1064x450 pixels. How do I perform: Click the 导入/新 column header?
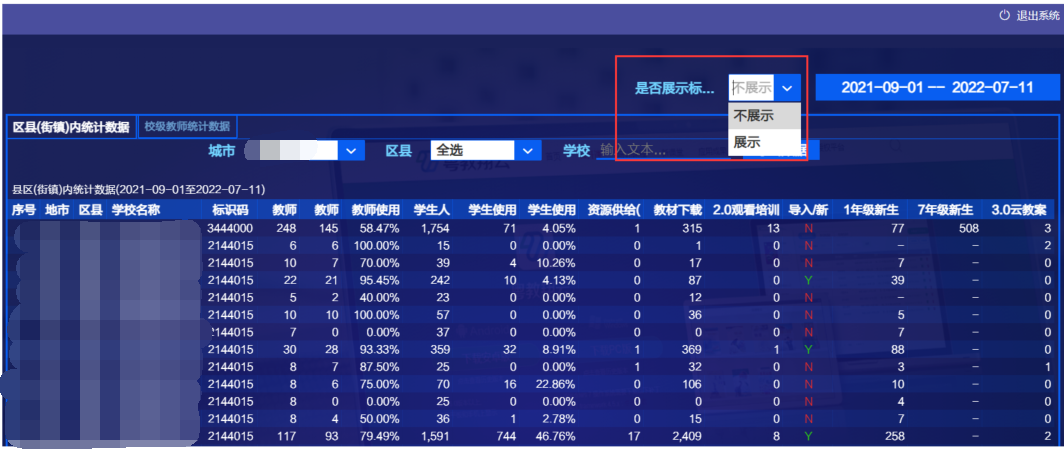click(x=808, y=210)
